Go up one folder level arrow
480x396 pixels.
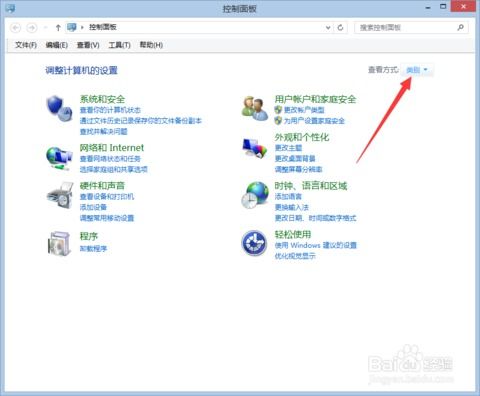(x=58, y=28)
